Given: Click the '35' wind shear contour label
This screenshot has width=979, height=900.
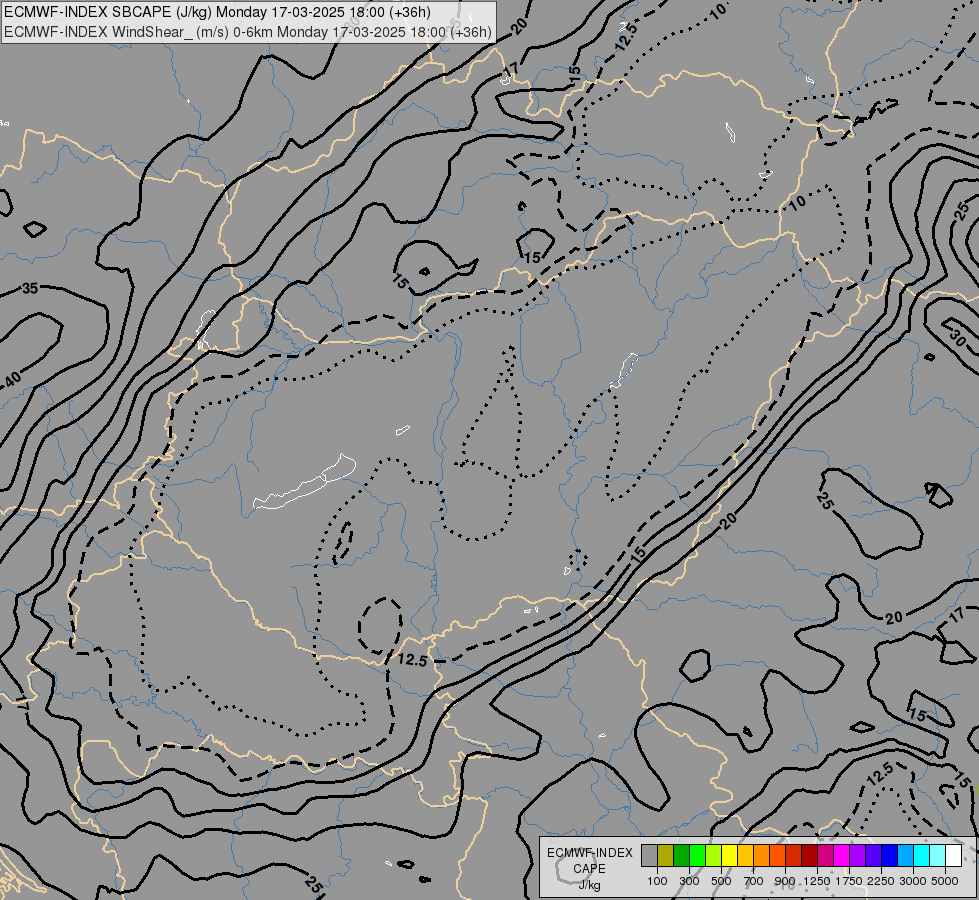Looking at the screenshot, I should pyautogui.click(x=30, y=289).
